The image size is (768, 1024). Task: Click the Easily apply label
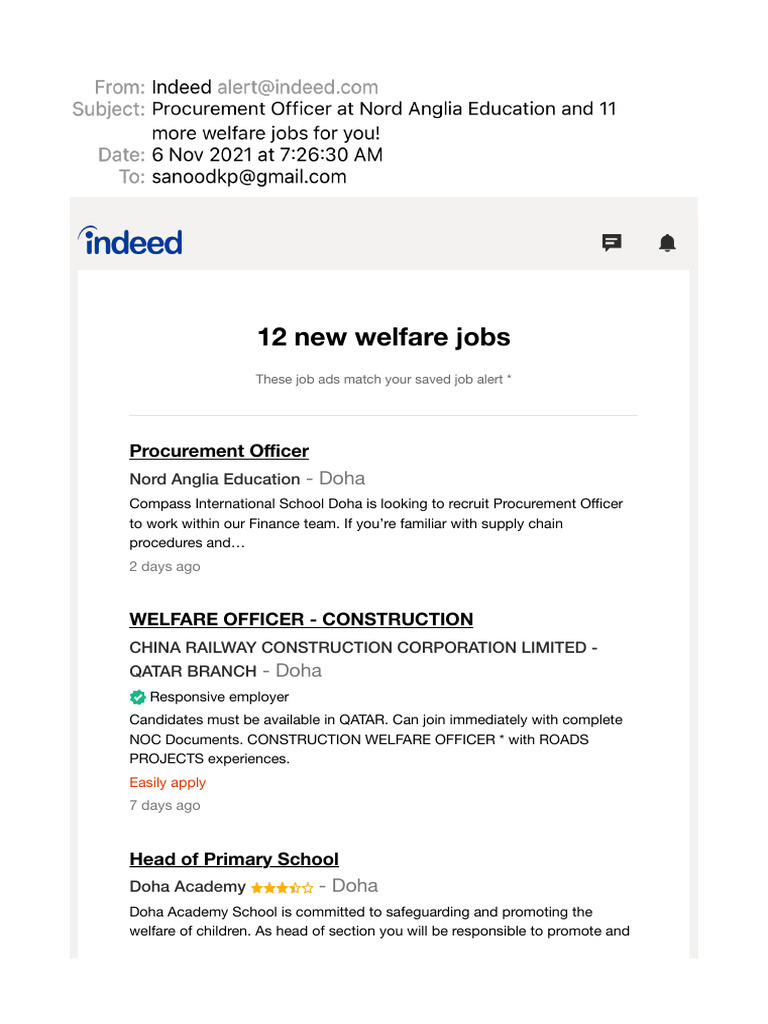[x=167, y=782]
